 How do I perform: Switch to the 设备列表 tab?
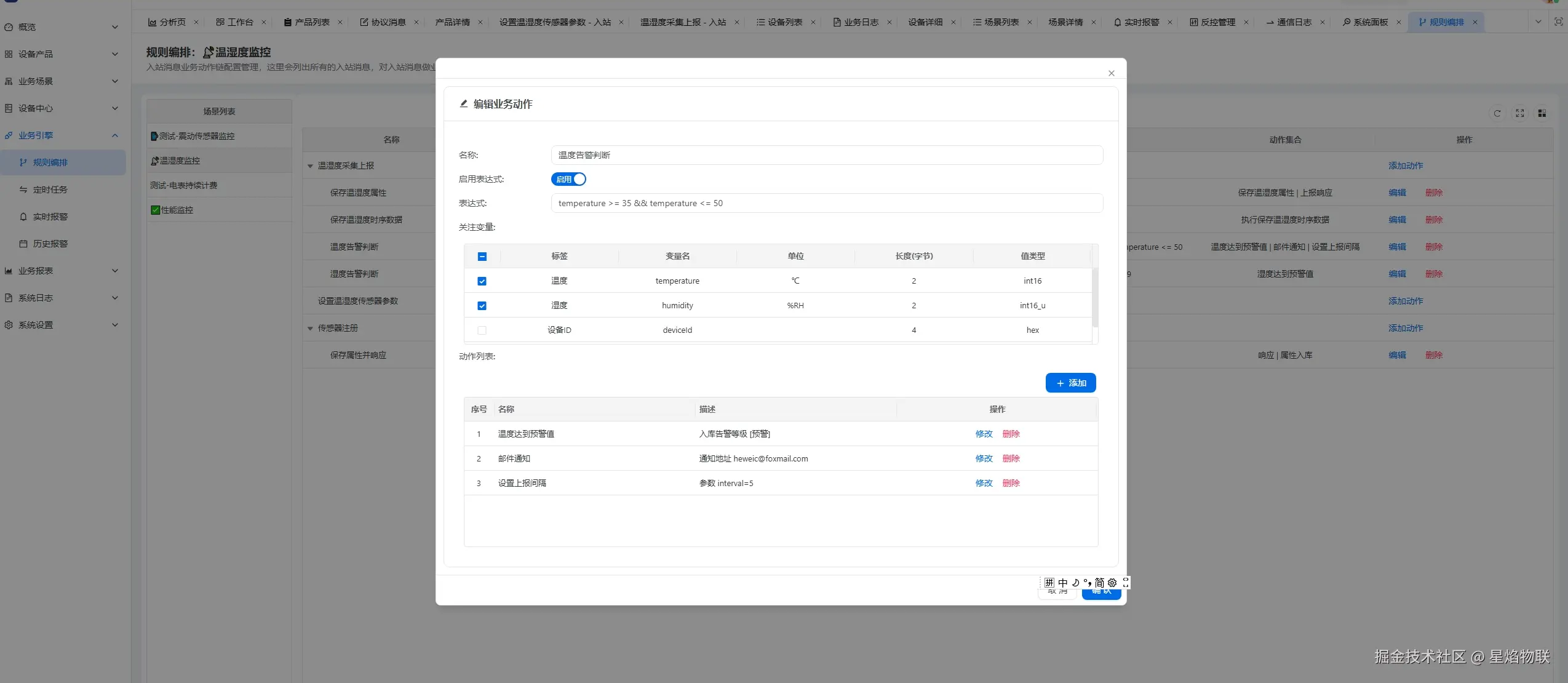[784, 22]
